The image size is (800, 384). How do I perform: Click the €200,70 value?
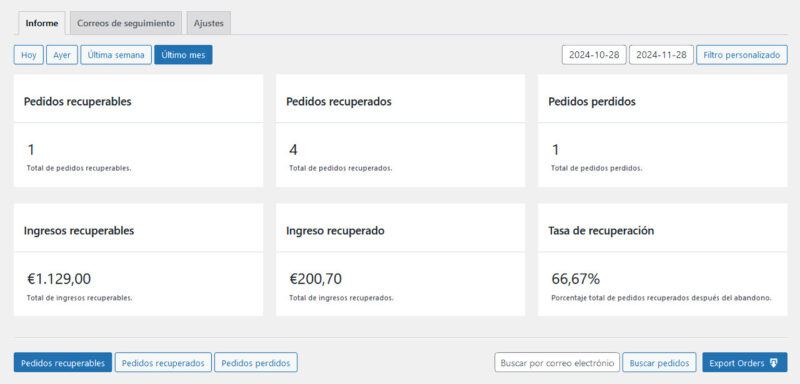click(x=316, y=279)
